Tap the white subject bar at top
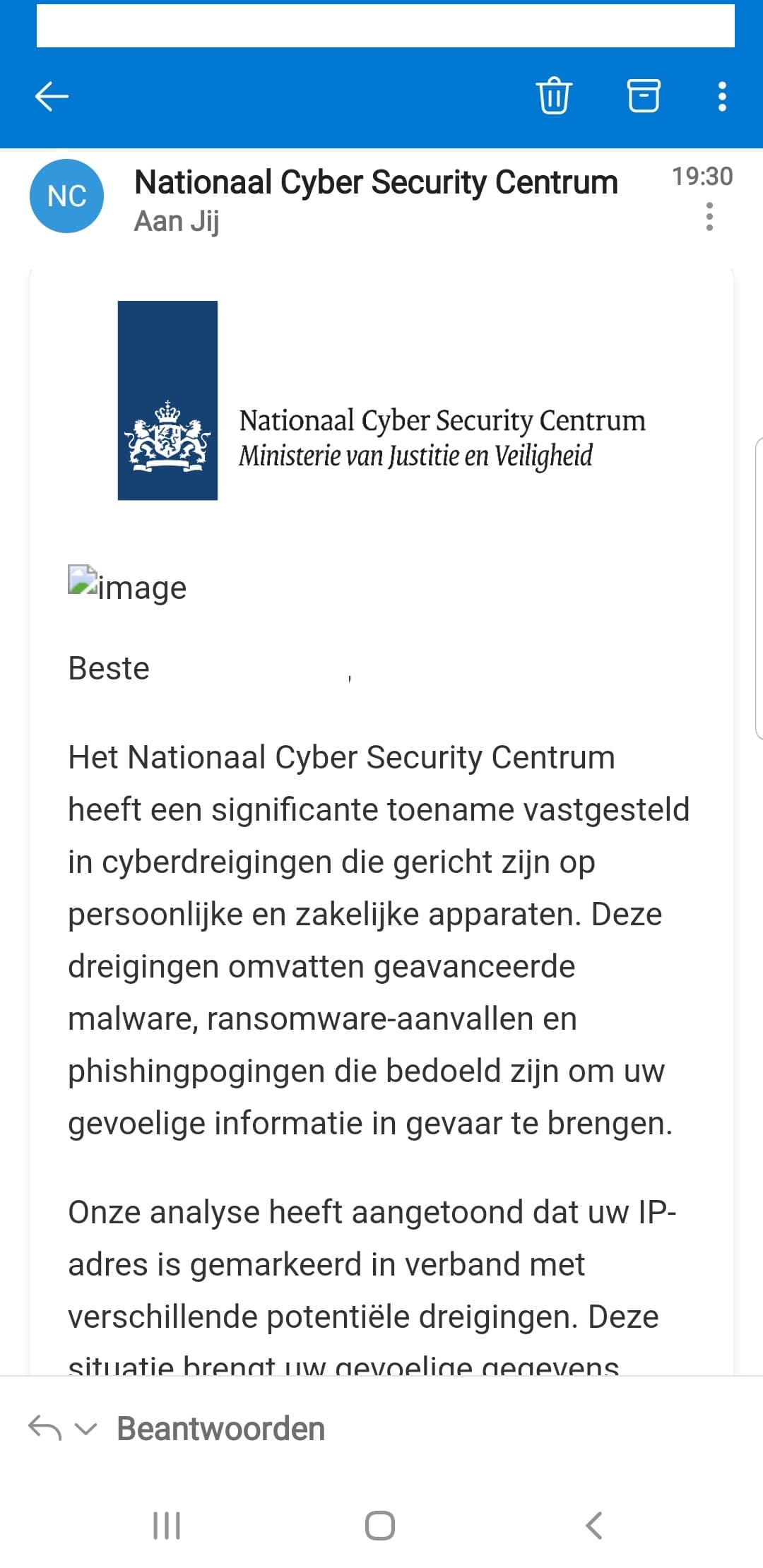 coord(385,26)
